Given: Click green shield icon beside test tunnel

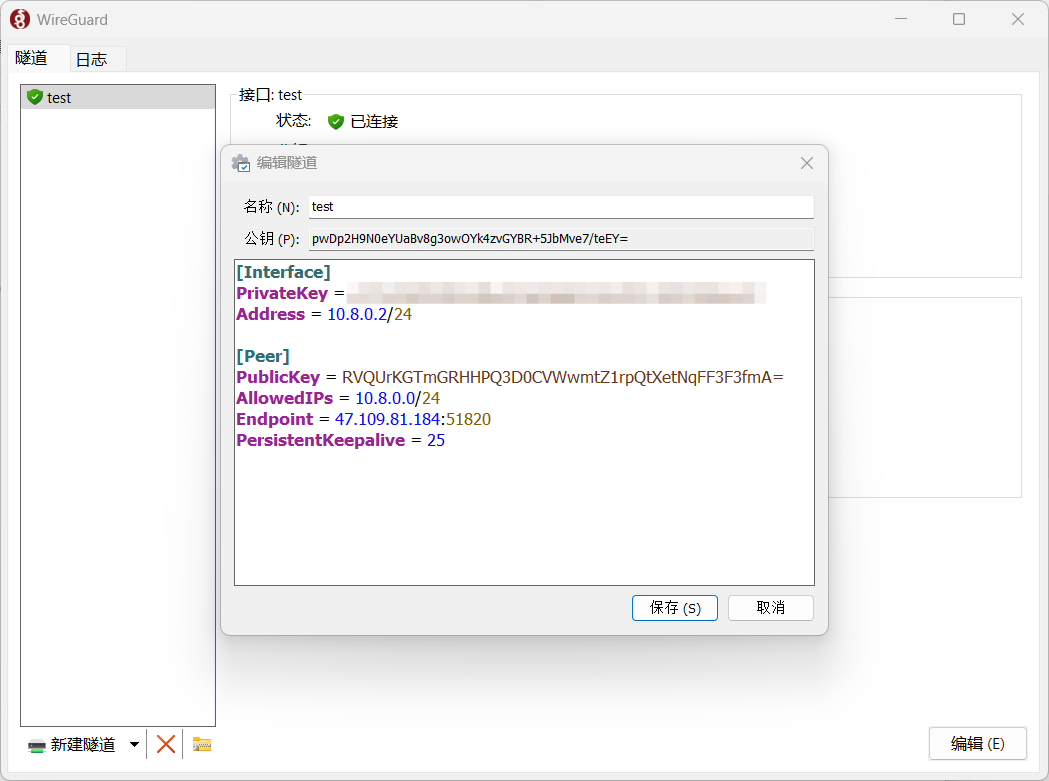Looking at the screenshot, I should pyautogui.click(x=35, y=98).
